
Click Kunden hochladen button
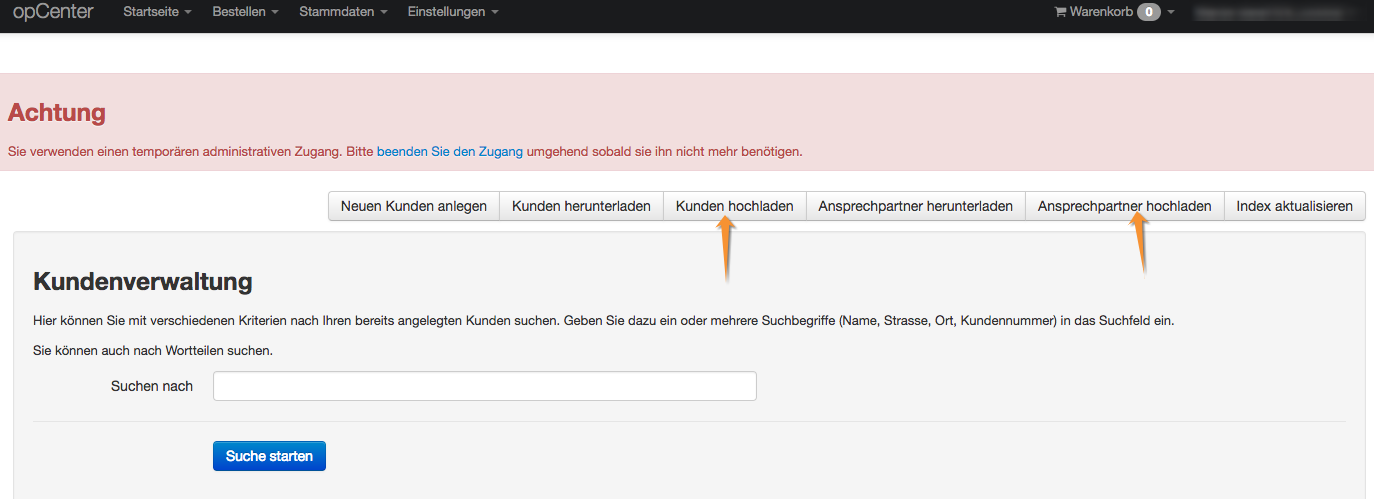point(735,206)
